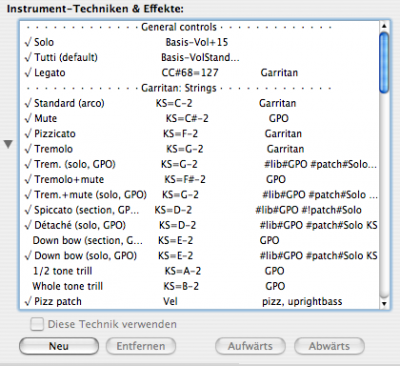Click the scrollbar down arrow
The height and width of the screenshot is (366, 400).
(x=384, y=304)
